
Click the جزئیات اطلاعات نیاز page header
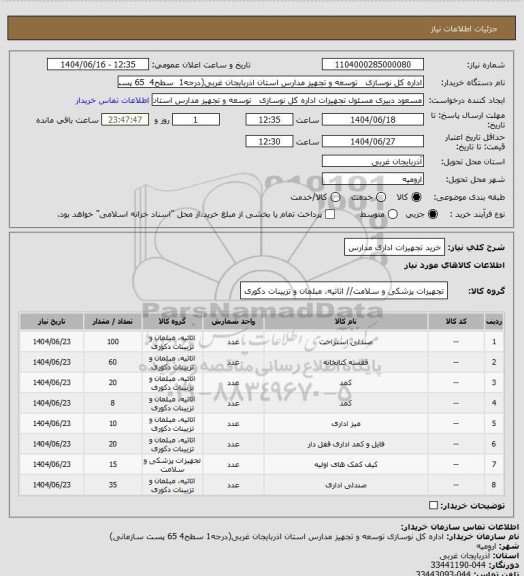click(x=464, y=29)
